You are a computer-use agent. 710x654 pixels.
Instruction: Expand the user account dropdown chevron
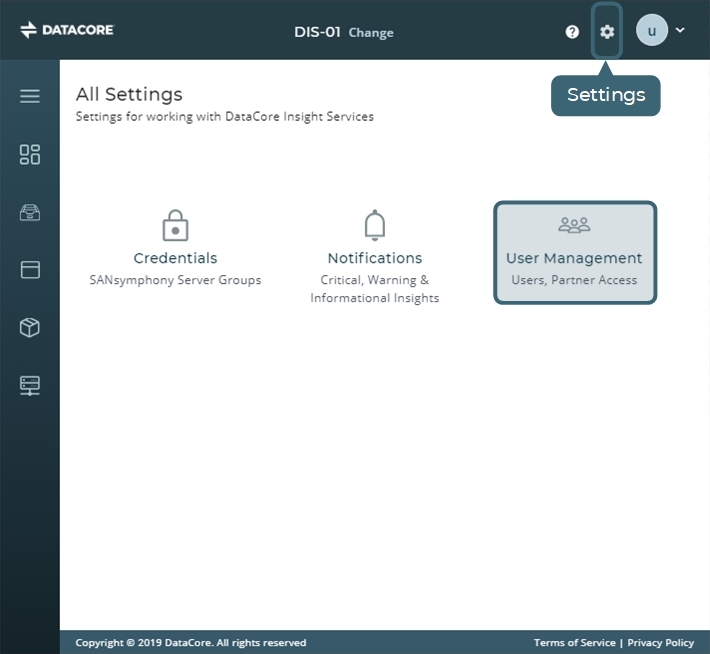point(680,30)
